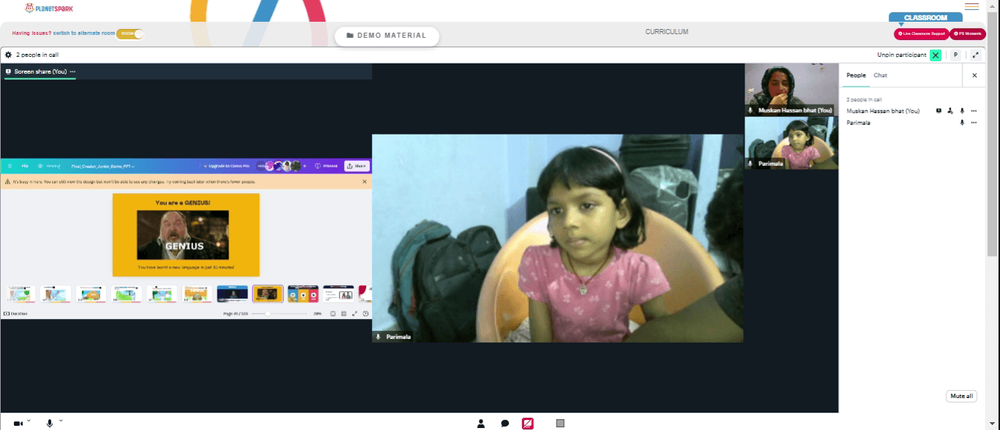Click the GENIUS gif on the slide
Viewport: 1000px width, 430px height.
click(x=183, y=235)
